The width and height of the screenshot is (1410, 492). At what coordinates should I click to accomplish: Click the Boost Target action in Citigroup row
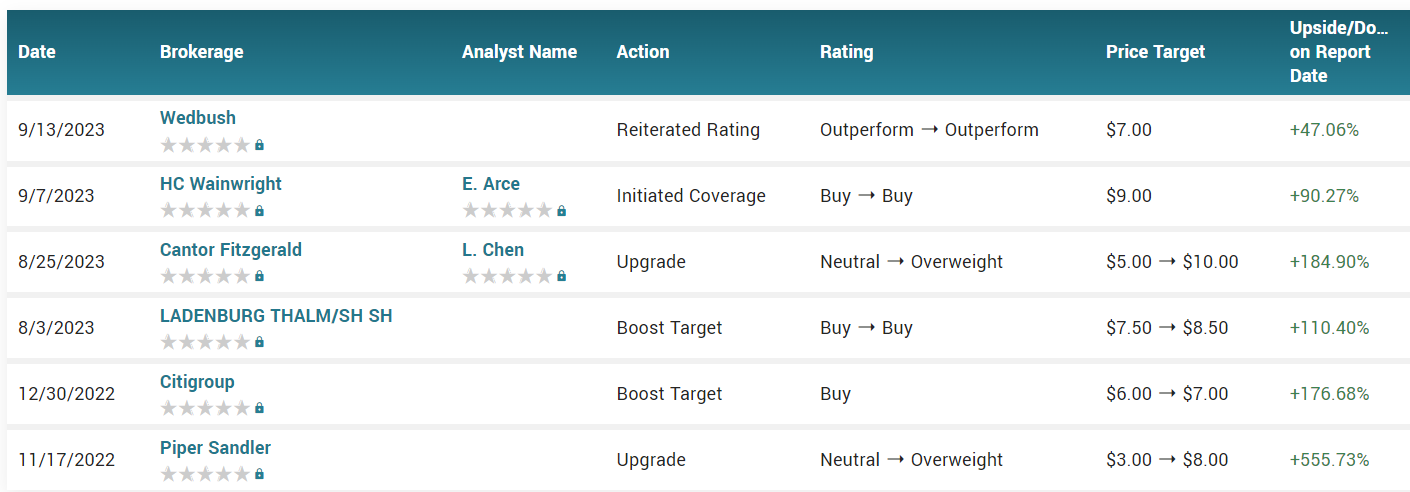click(669, 394)
